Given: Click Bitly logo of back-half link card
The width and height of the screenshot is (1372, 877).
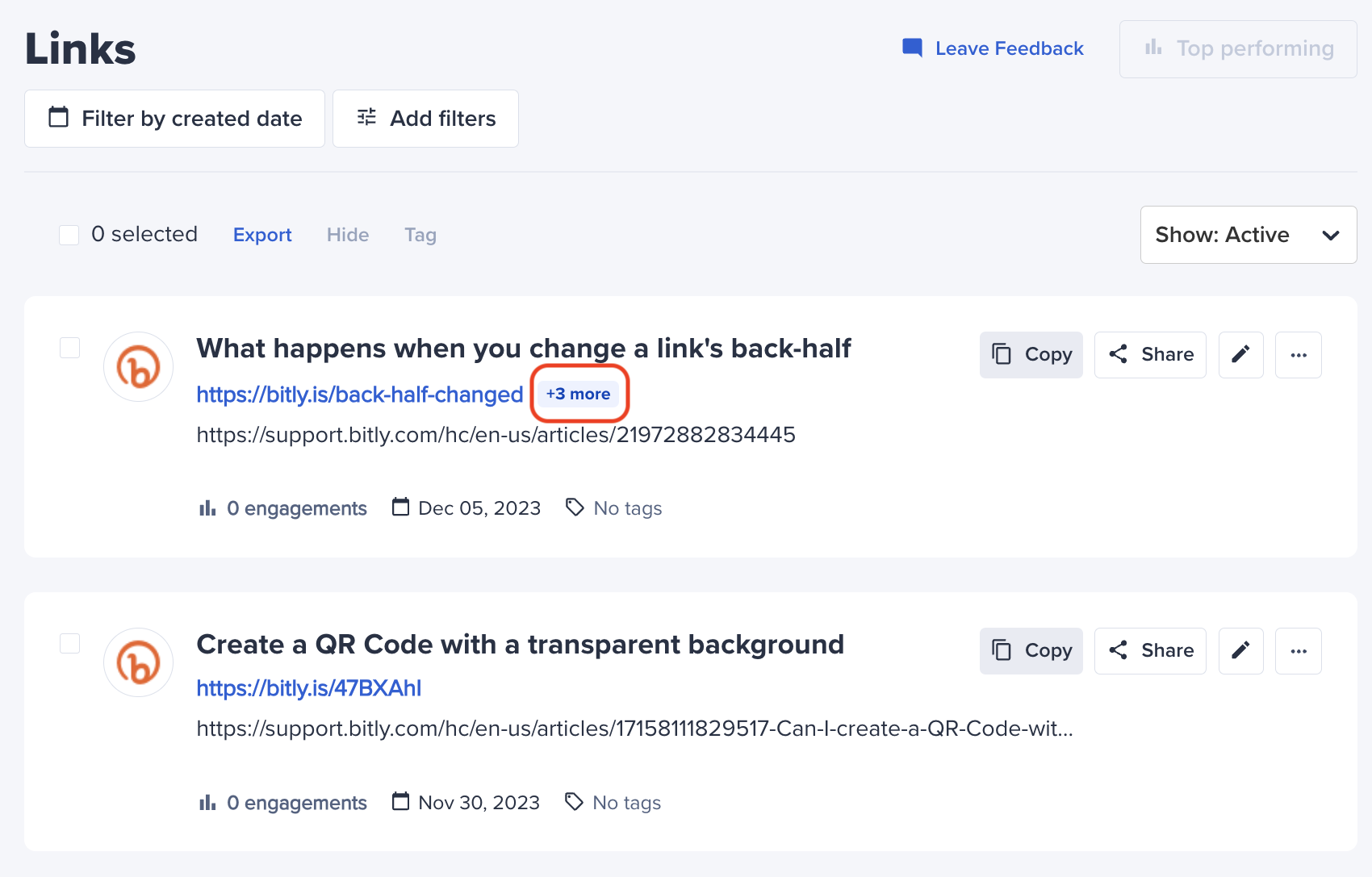Looking at the screenshot, I should coord(139,367).
